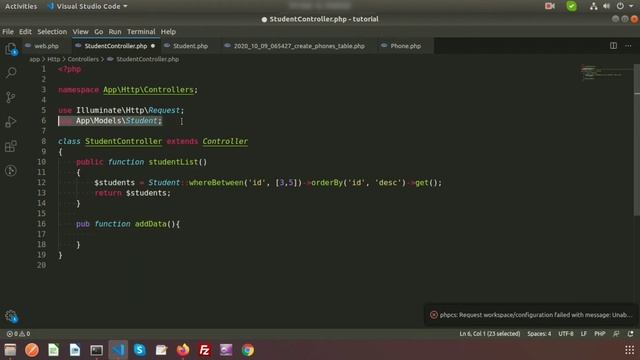Image resolution: width=640 pixels, height=360 pixels.
Task: Click the Ln 6, Col 1 cursor position
Action: click(x=489, y=334)
